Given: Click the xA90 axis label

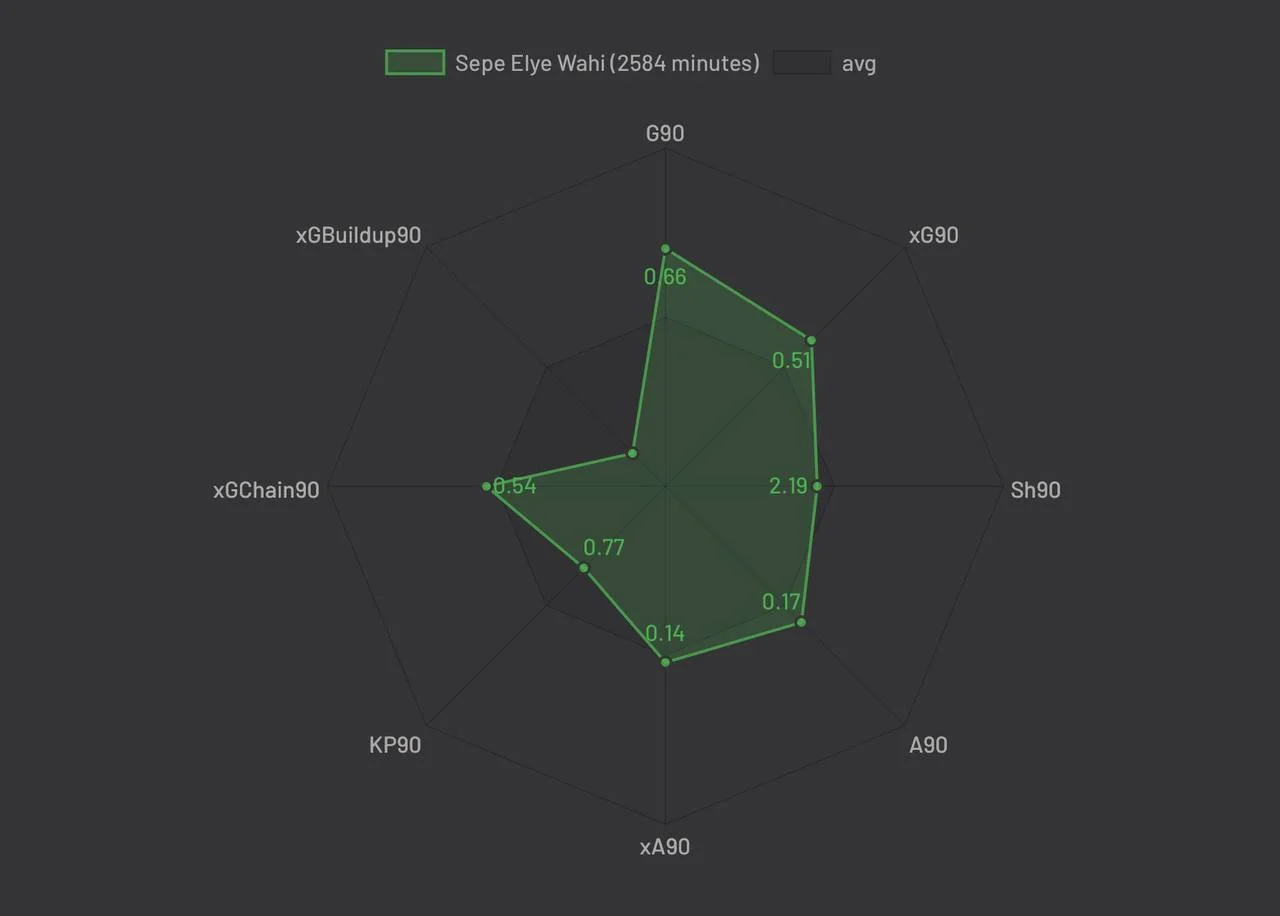Looking at the screenshot, I should point(665,847).
